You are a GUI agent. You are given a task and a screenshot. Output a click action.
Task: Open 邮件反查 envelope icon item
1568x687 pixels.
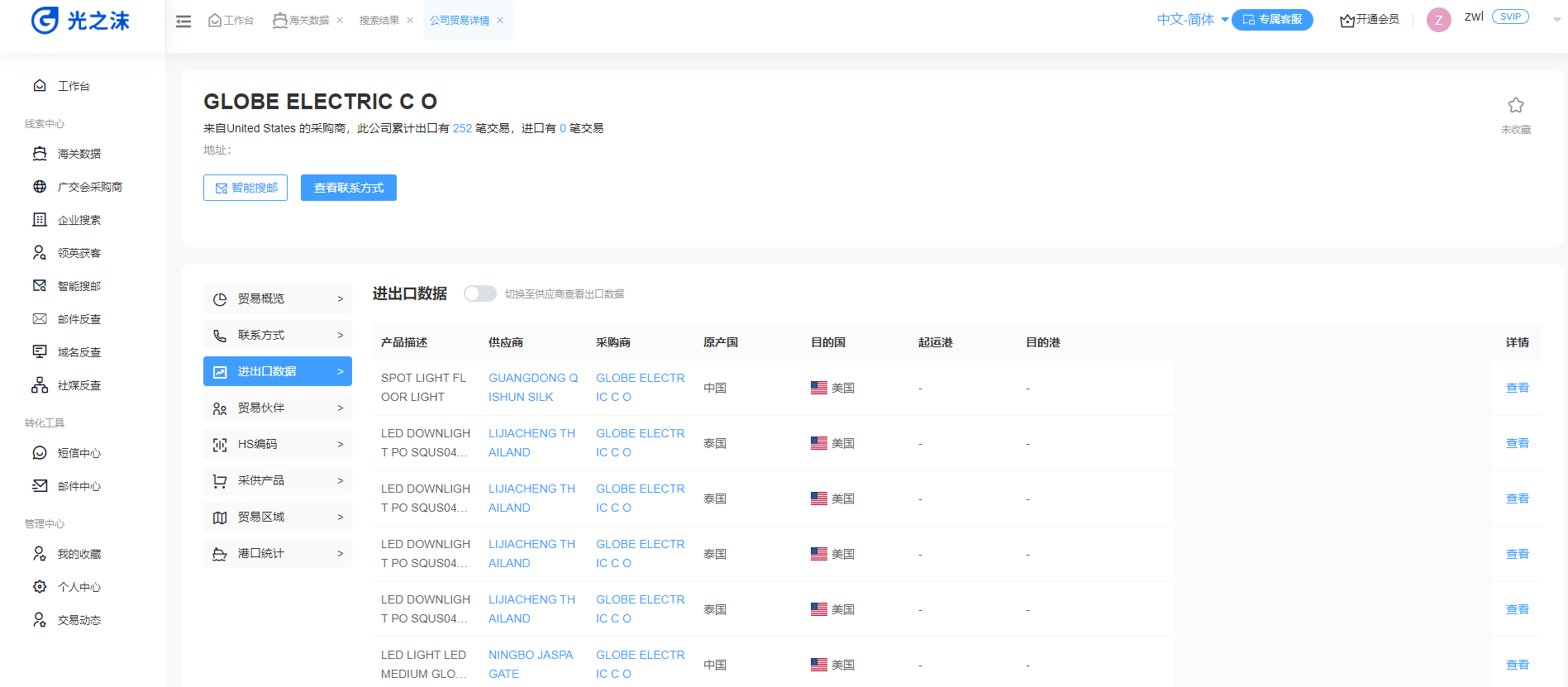point(40,318)
